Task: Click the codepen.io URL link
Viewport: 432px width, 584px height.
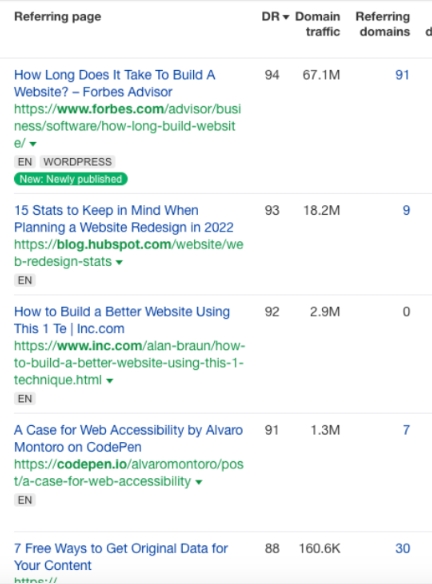Action: (128, 473)
